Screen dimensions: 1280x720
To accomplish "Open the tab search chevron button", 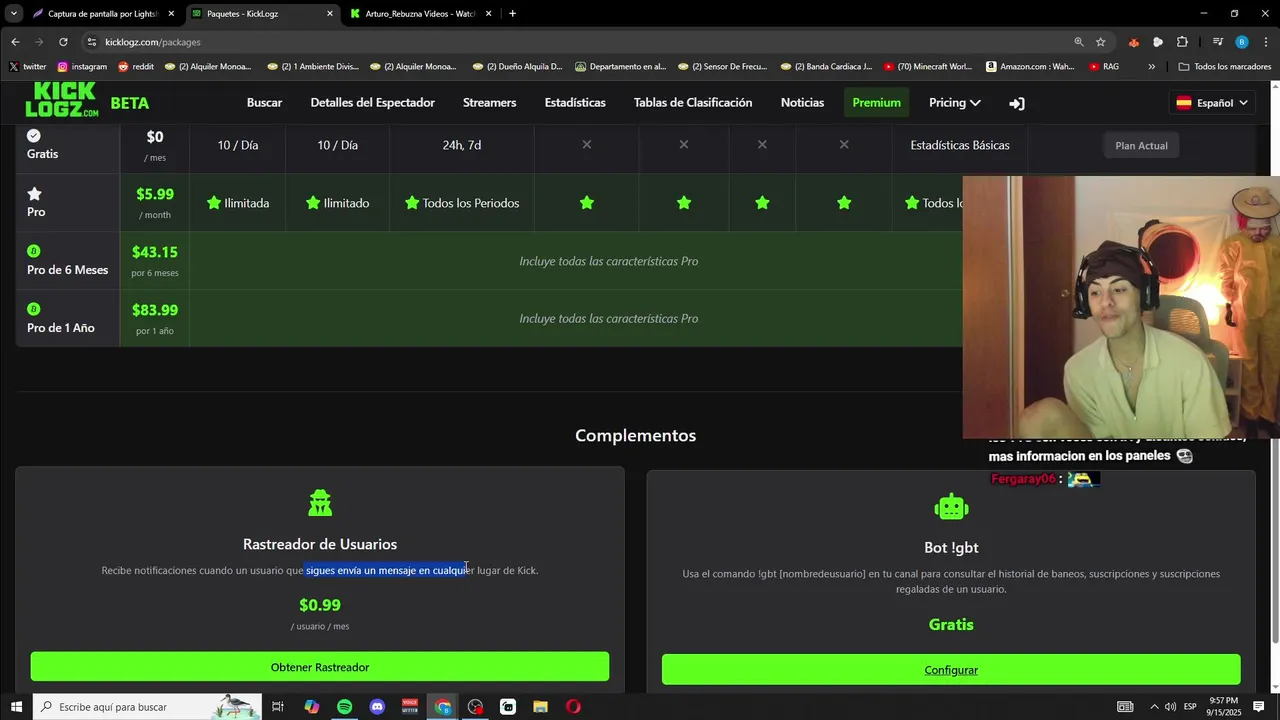I will click(x=14, y=14).
